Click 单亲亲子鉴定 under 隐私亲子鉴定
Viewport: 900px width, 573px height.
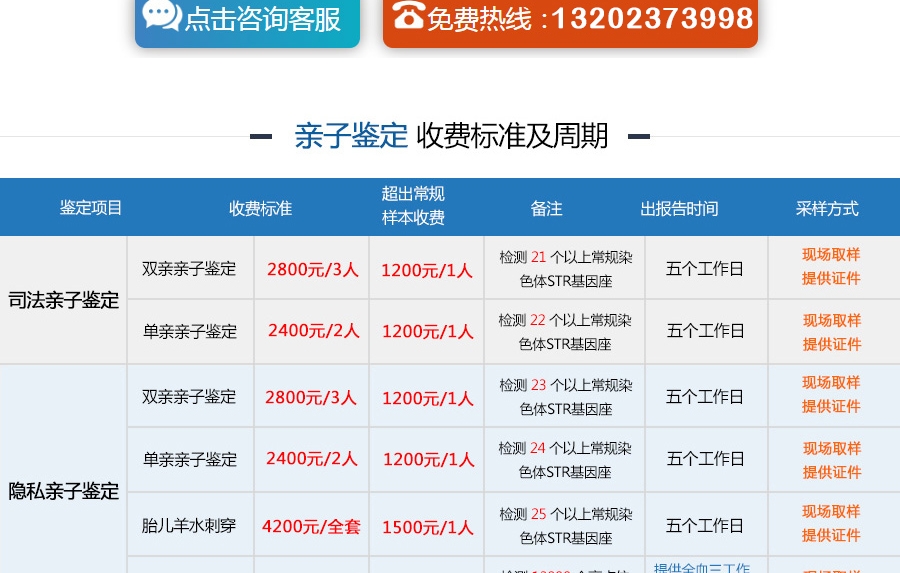point(190,459)
